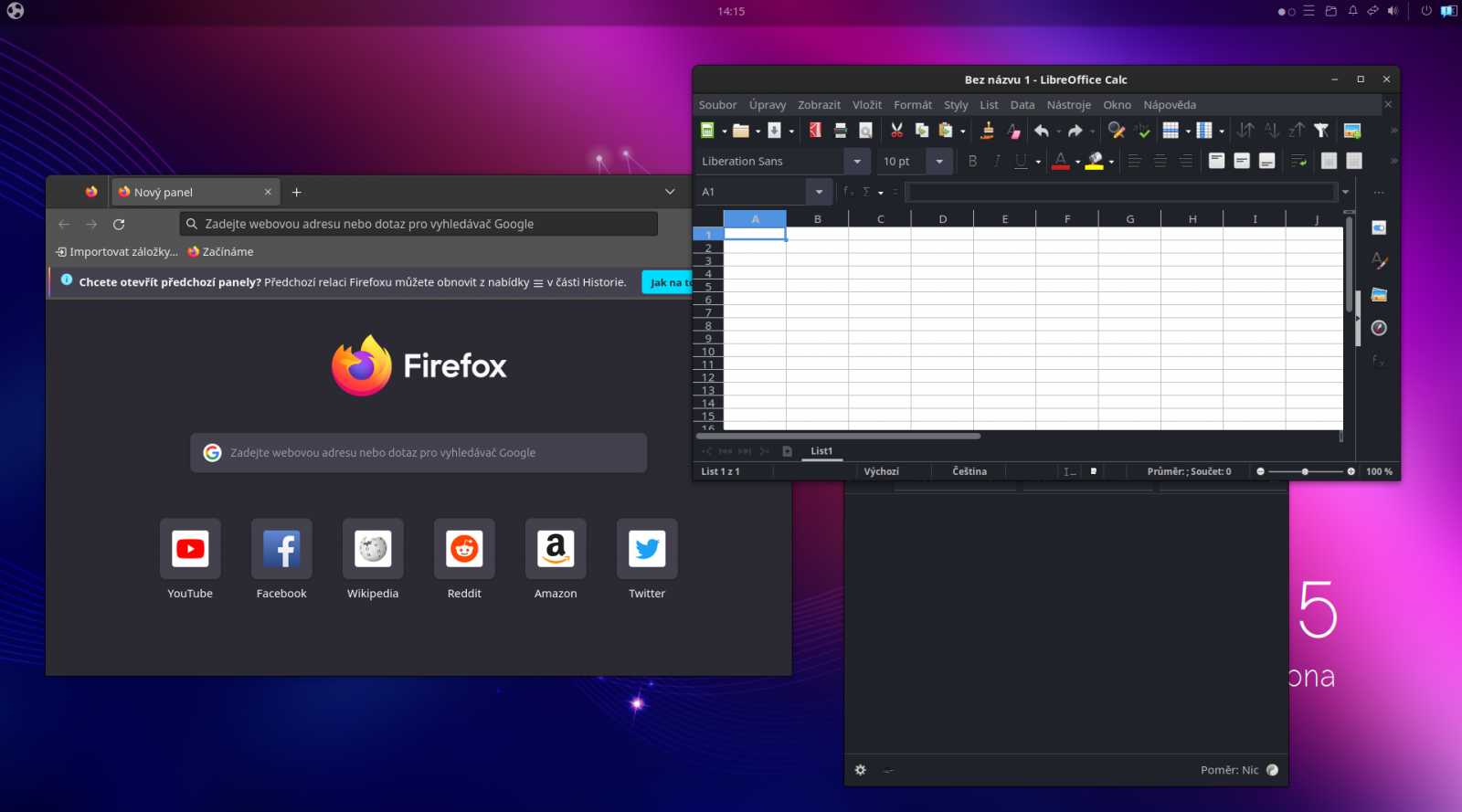Toggle the AutoFilter funnel icon
Screen dimensions: 1462x812
1321,131
